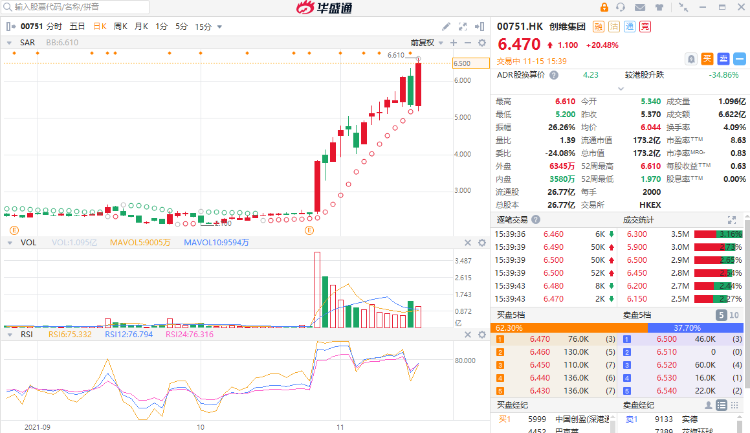
Task: Open the more timeframes dropdown after 15分
Action: click(220, 27)
